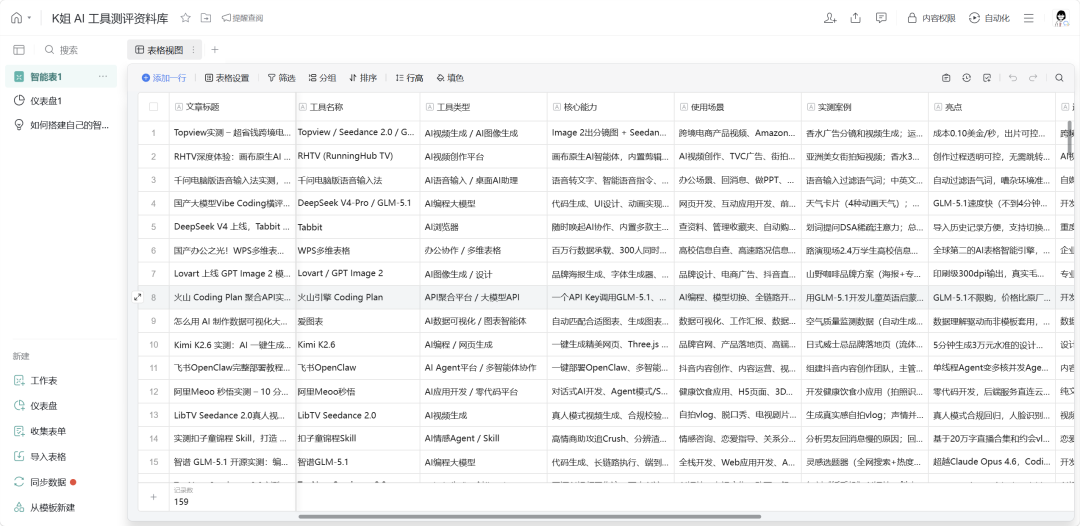Open the 表格视图 tab options dots

tap(193, 50)
